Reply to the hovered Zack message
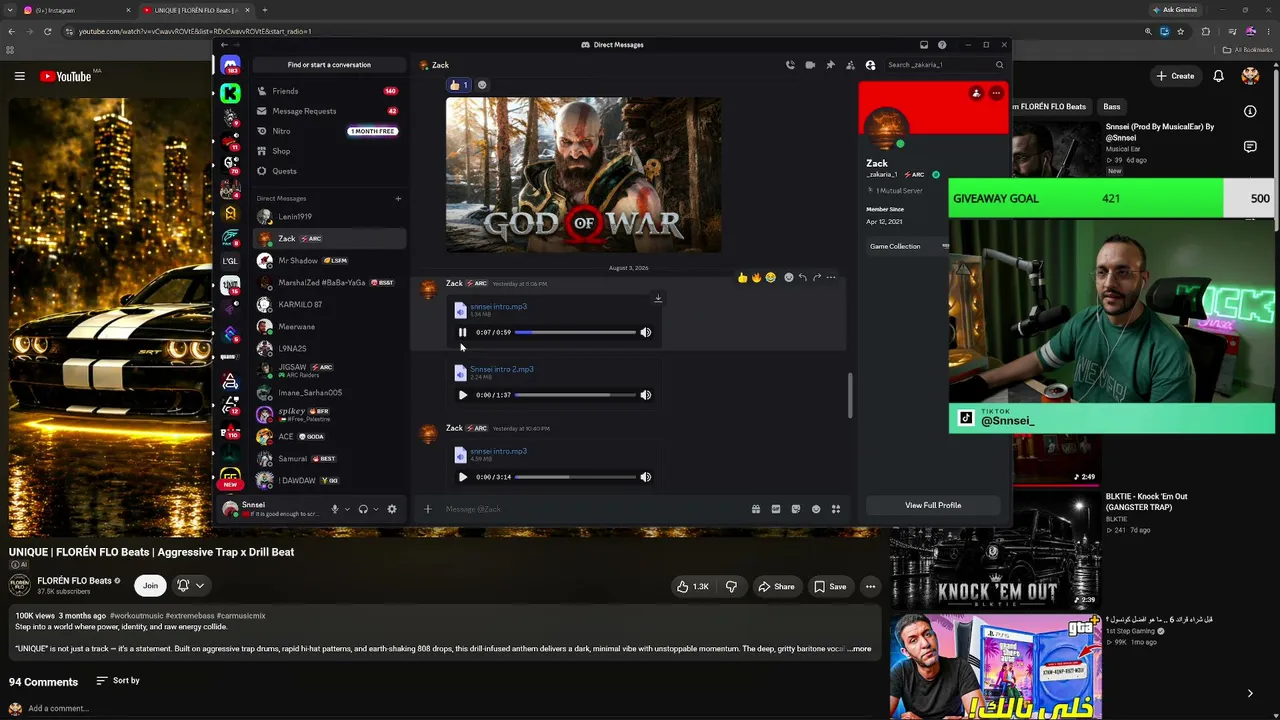This screenshot has height=720, width=1280. [802, 277]
